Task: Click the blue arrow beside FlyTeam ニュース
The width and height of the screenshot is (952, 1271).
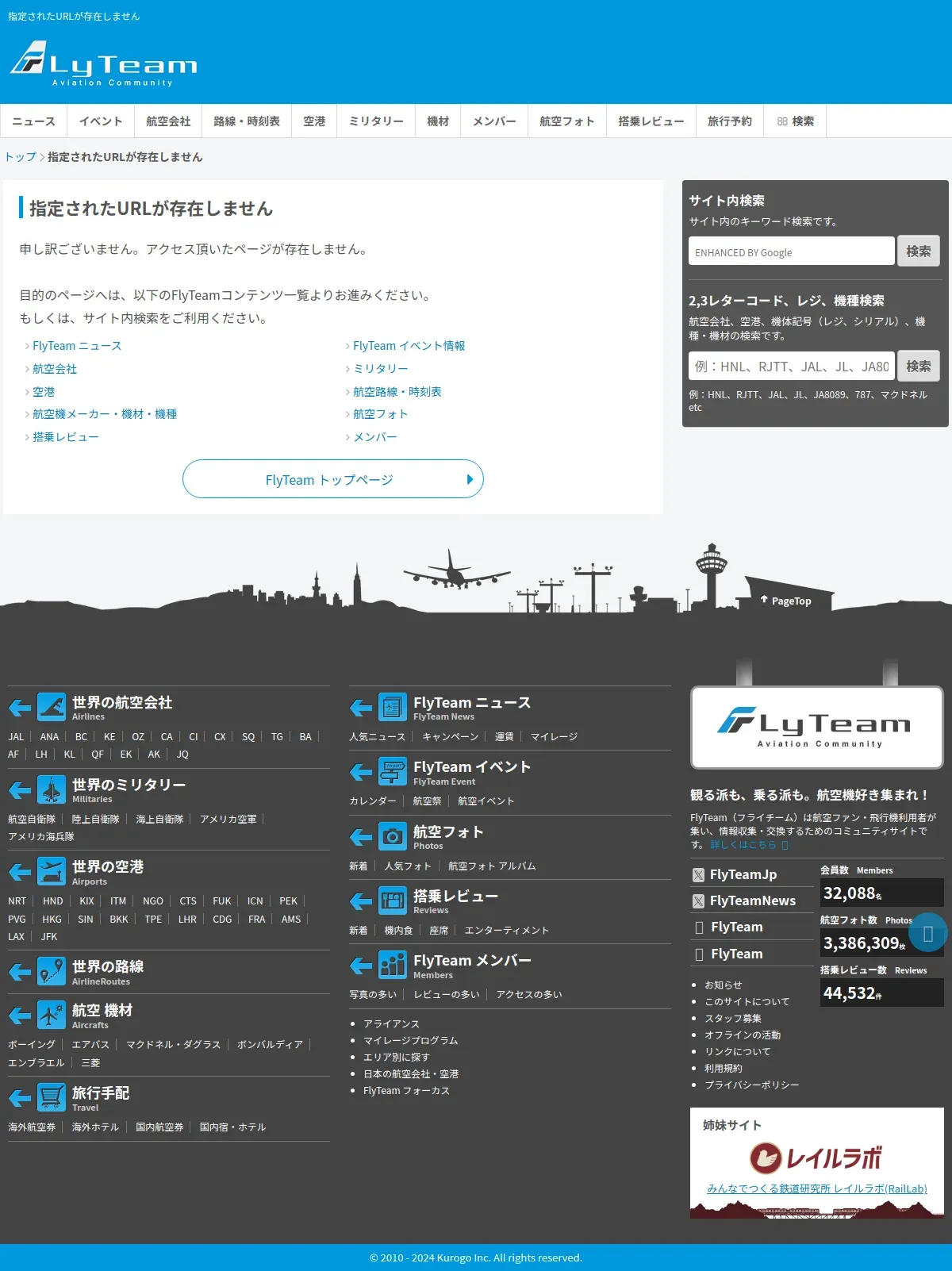Action: pyautogui.click(x=361, y=708)
